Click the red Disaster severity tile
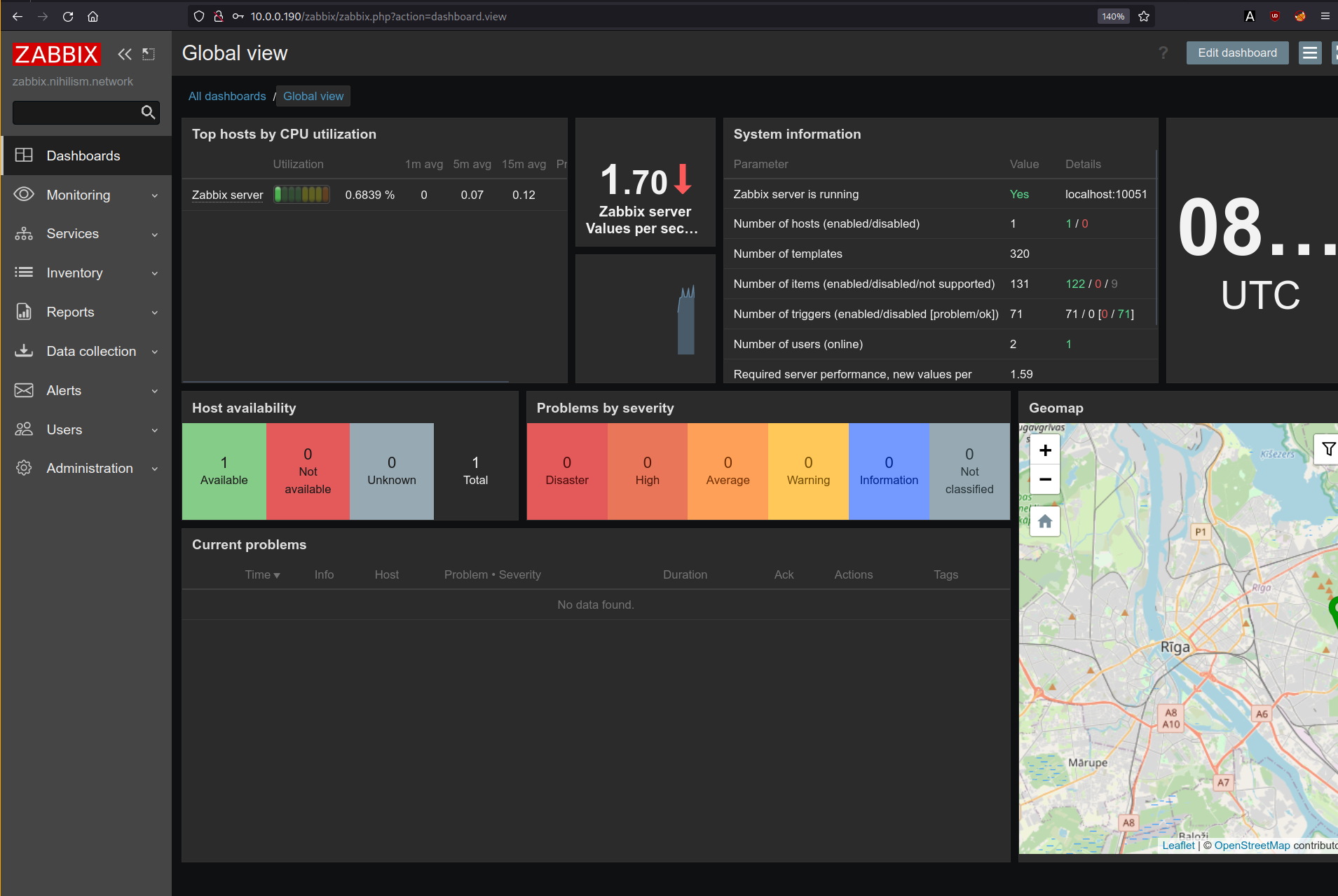This screenshot has width=1338, height=896. click(x=567, y=471)
